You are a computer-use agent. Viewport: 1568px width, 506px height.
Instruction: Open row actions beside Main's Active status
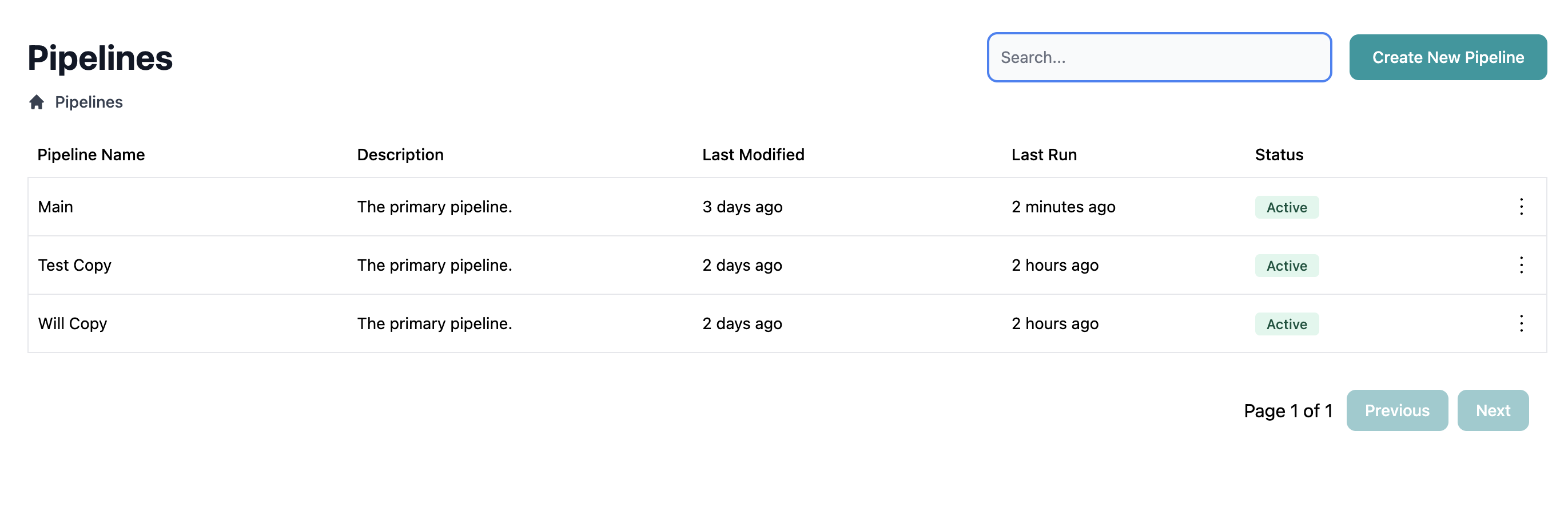point(1521,207)
